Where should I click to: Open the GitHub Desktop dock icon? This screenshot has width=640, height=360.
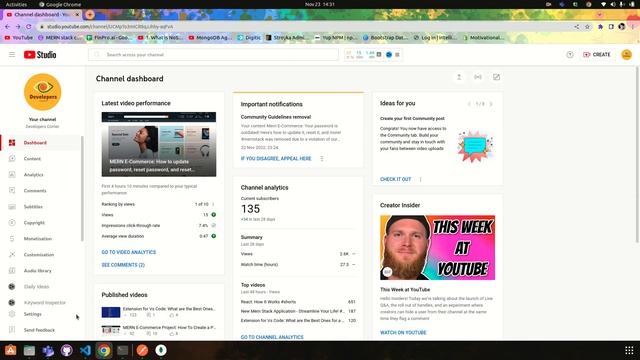(67, 350)
